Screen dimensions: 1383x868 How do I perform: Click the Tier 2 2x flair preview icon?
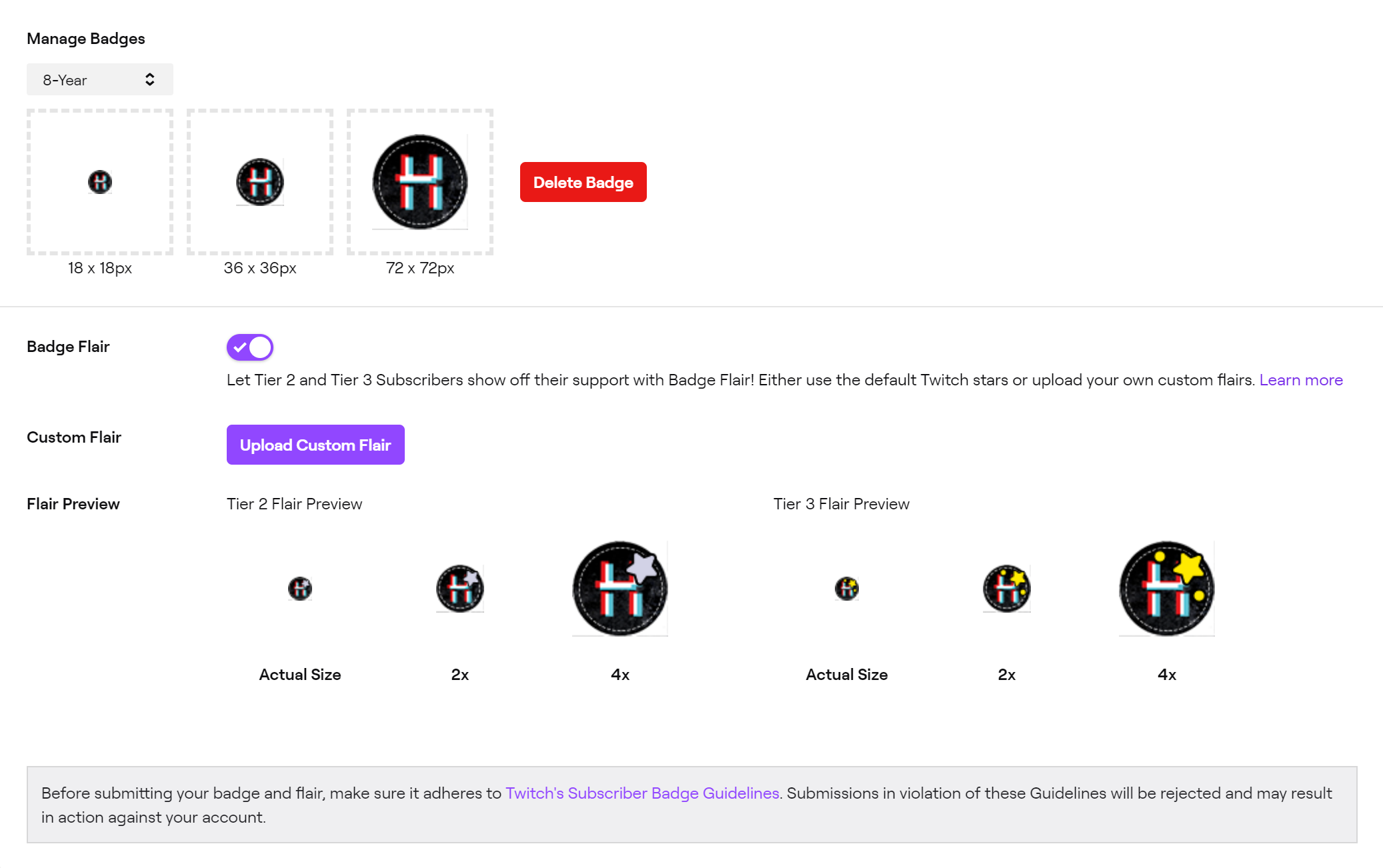(x=460, y=588)
